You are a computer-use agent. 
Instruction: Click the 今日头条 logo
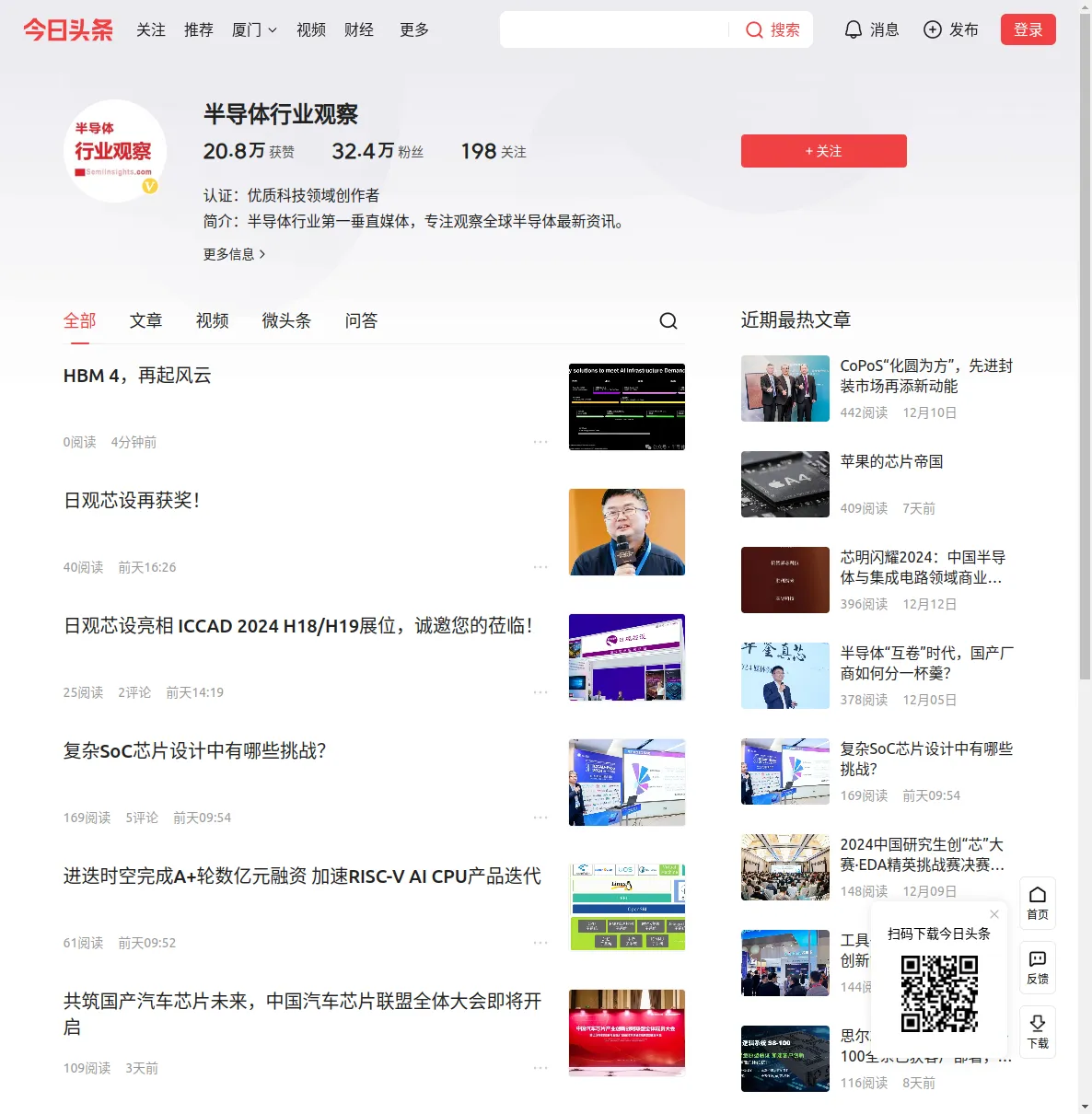pyautogui.click(x=68, y=29)
